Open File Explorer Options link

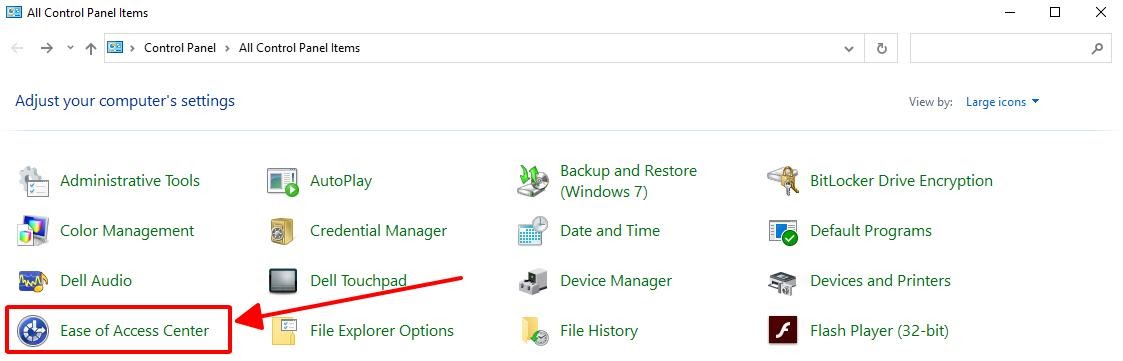pyautogui.click(x=382, y=331)
